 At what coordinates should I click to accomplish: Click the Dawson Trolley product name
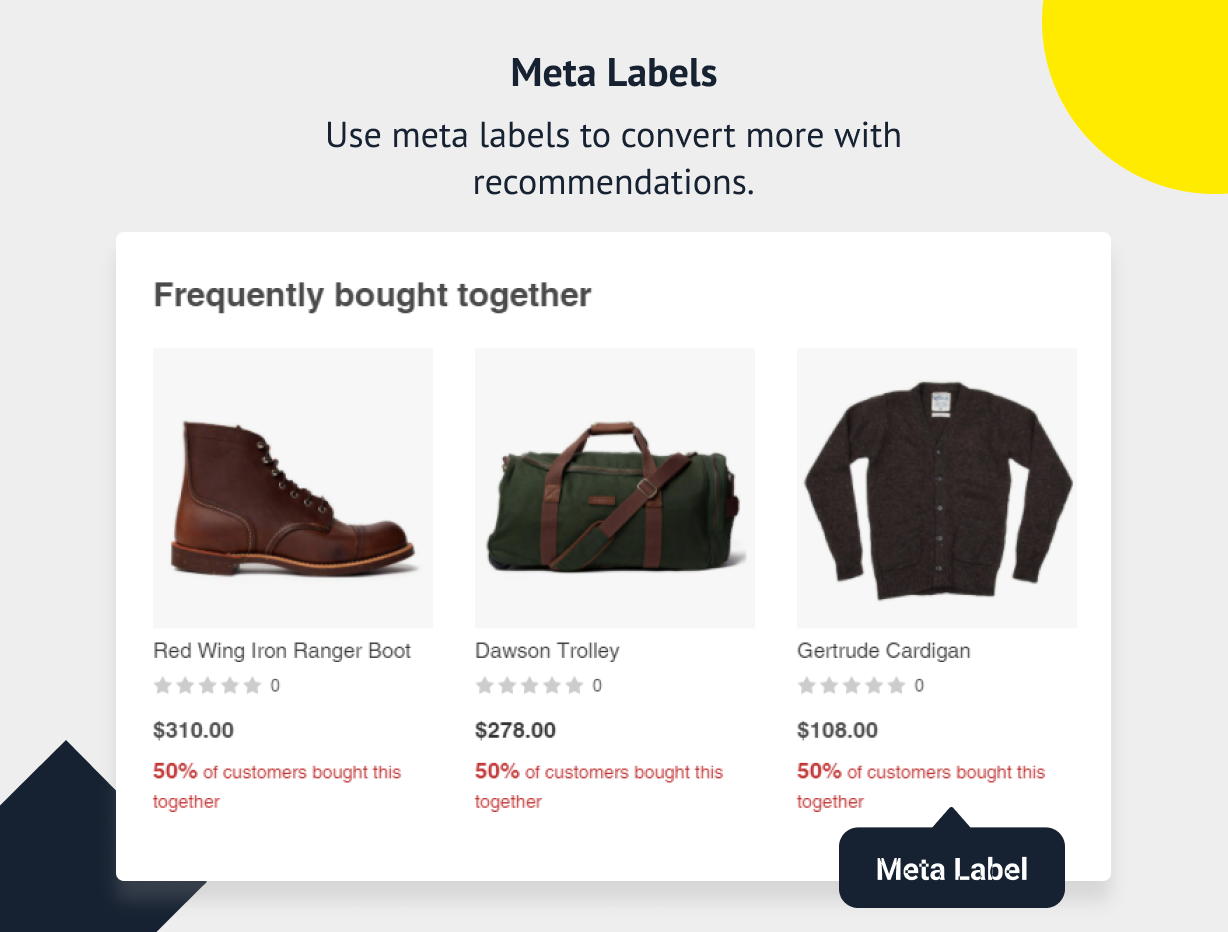547,651
